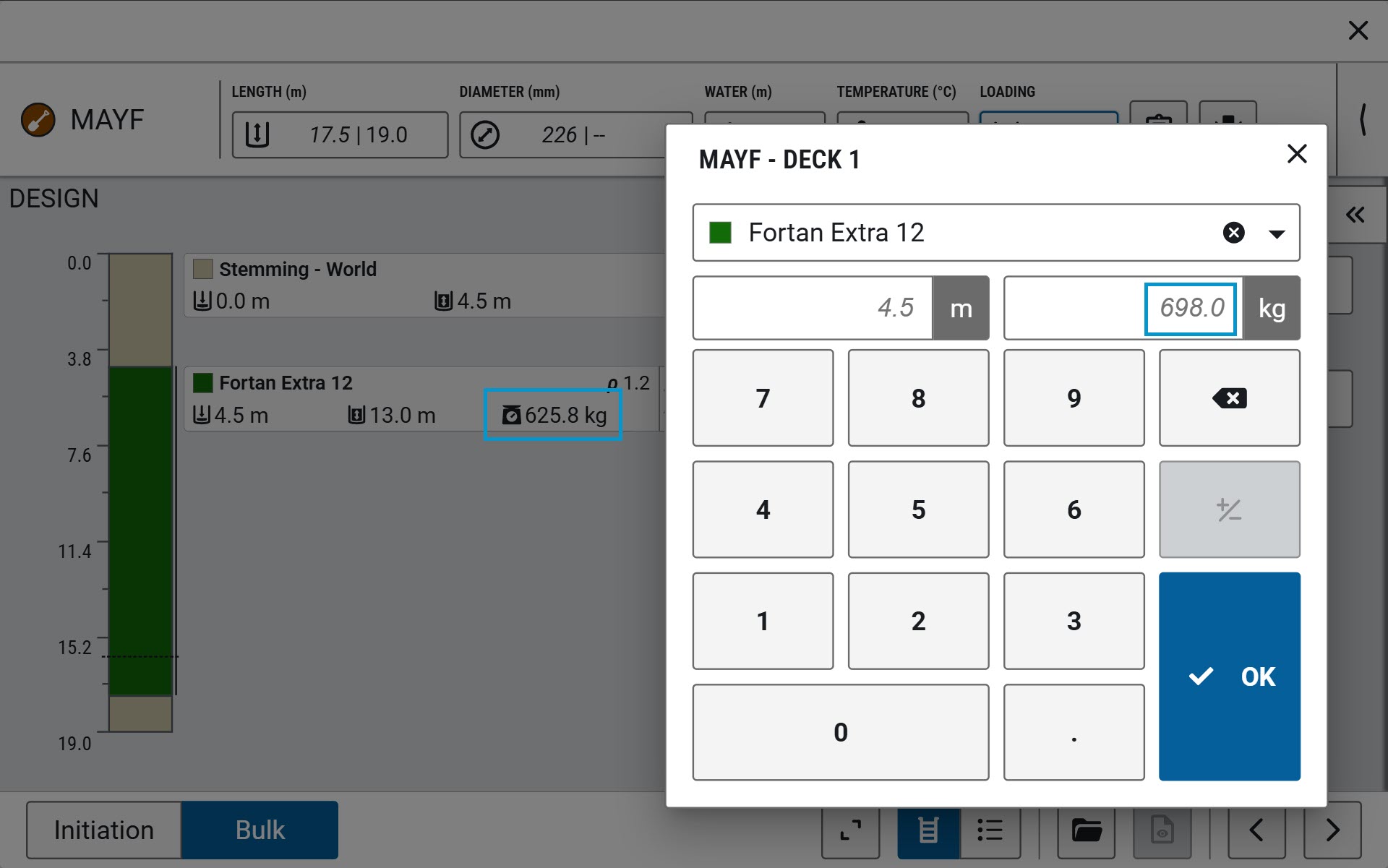Viewport: 1388px width, 868px height.
Task: Clear the Fortan Extra 12 product selection
Action: click(x=1233, y=233)
